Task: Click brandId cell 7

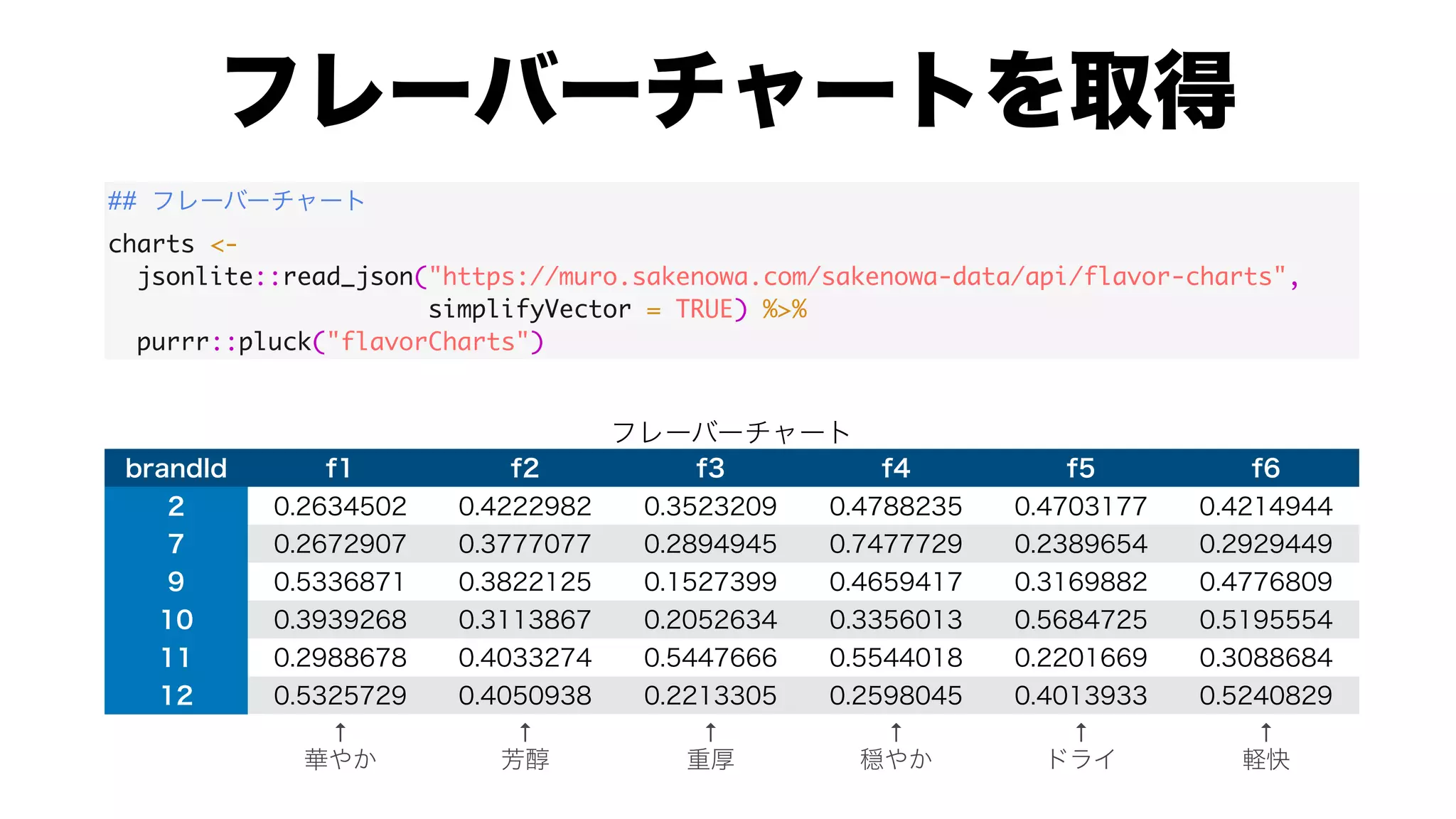Action: click(x=176, y=544)
